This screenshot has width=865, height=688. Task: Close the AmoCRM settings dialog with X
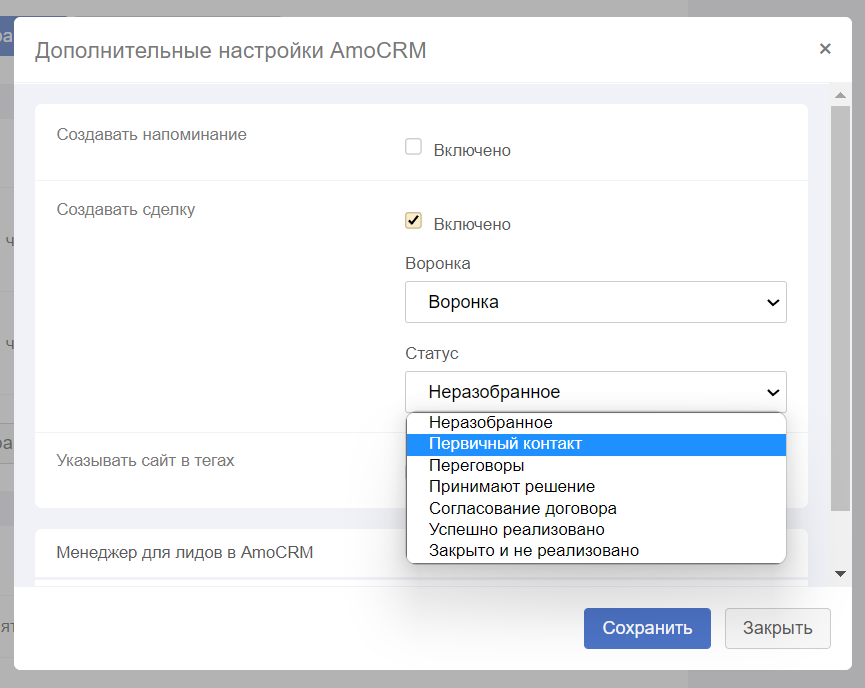[x=825, y=49]
